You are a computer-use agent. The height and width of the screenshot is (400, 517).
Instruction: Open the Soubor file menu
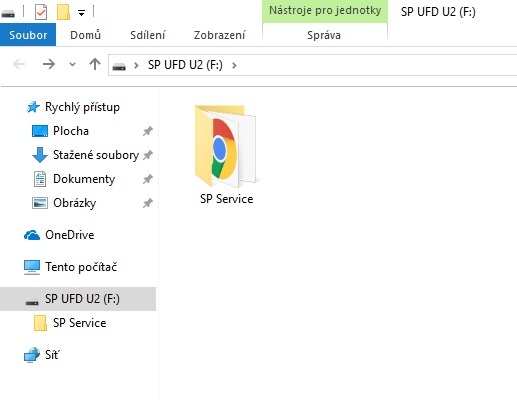click(x=28, y=35)
